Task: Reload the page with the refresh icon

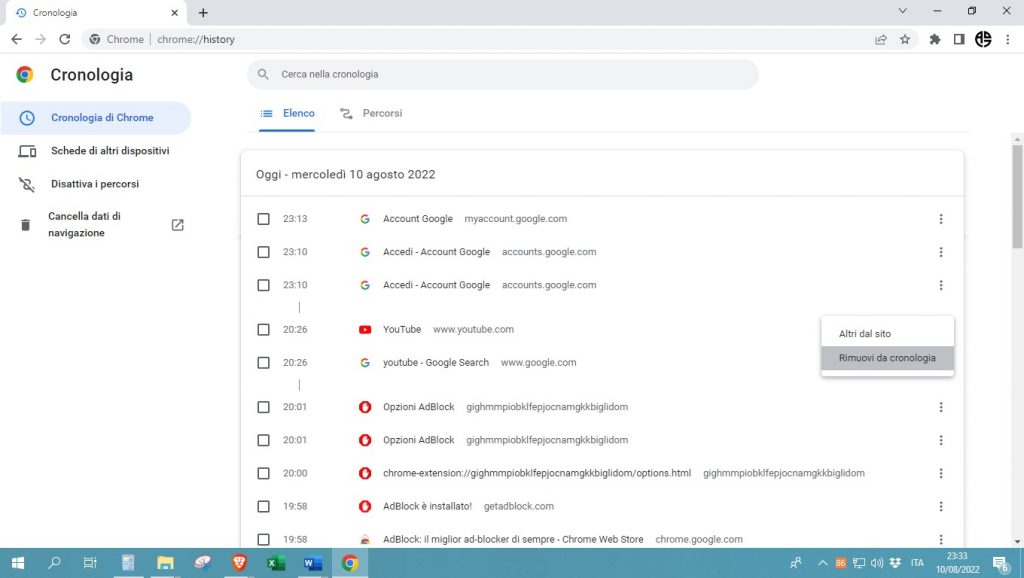Action: click(x=65, y=40)
